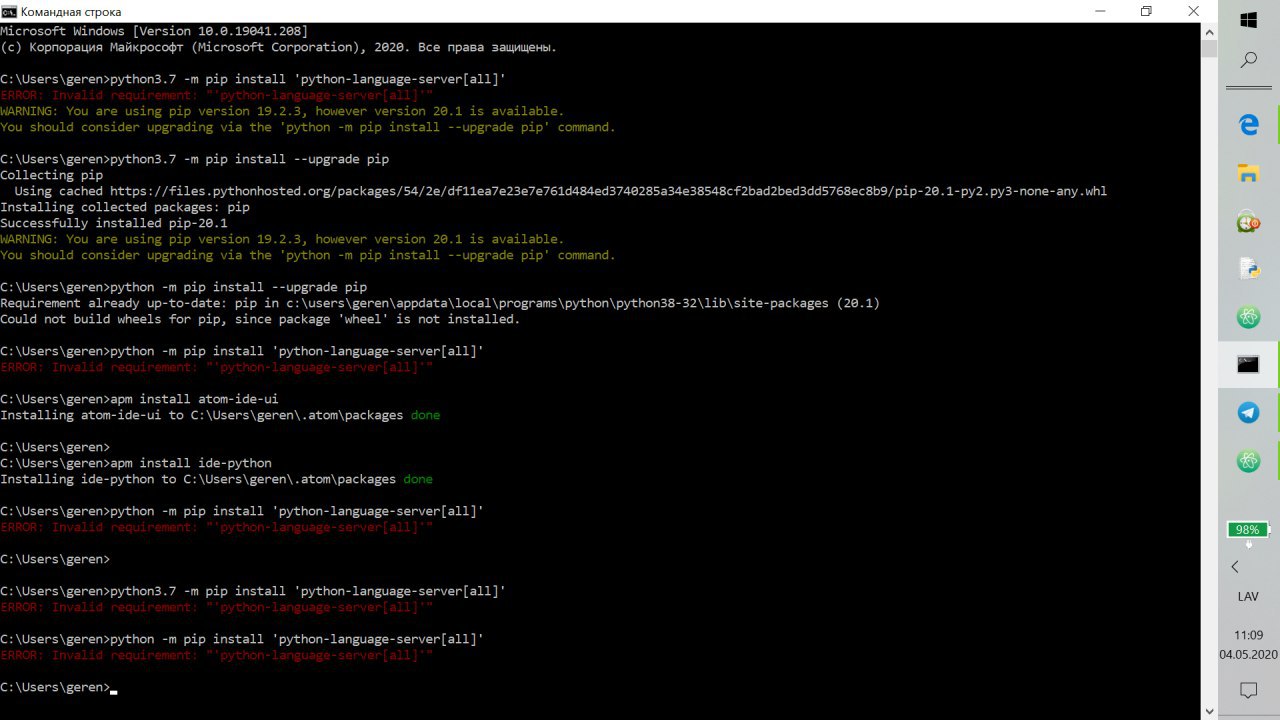Click 'Installing collected packages: pip' line
This screenshot has width=1280, height=720.
125,207
